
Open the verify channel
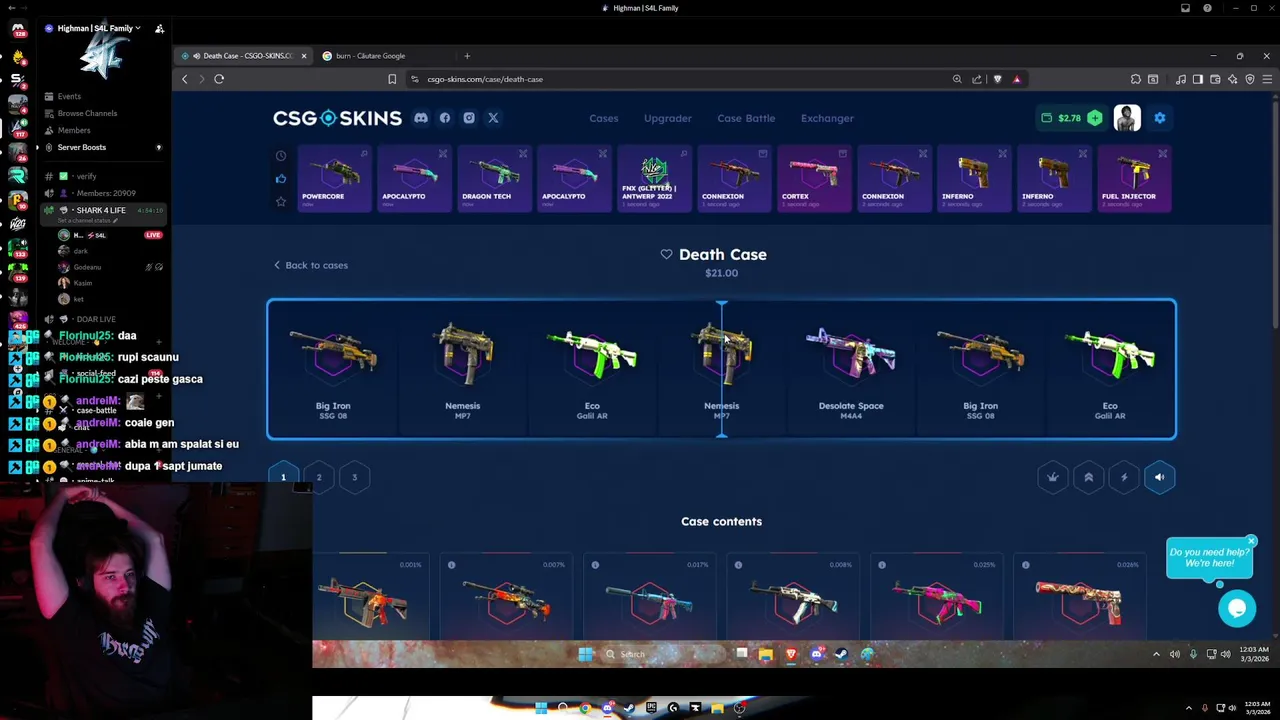click(x=87, y=176)
